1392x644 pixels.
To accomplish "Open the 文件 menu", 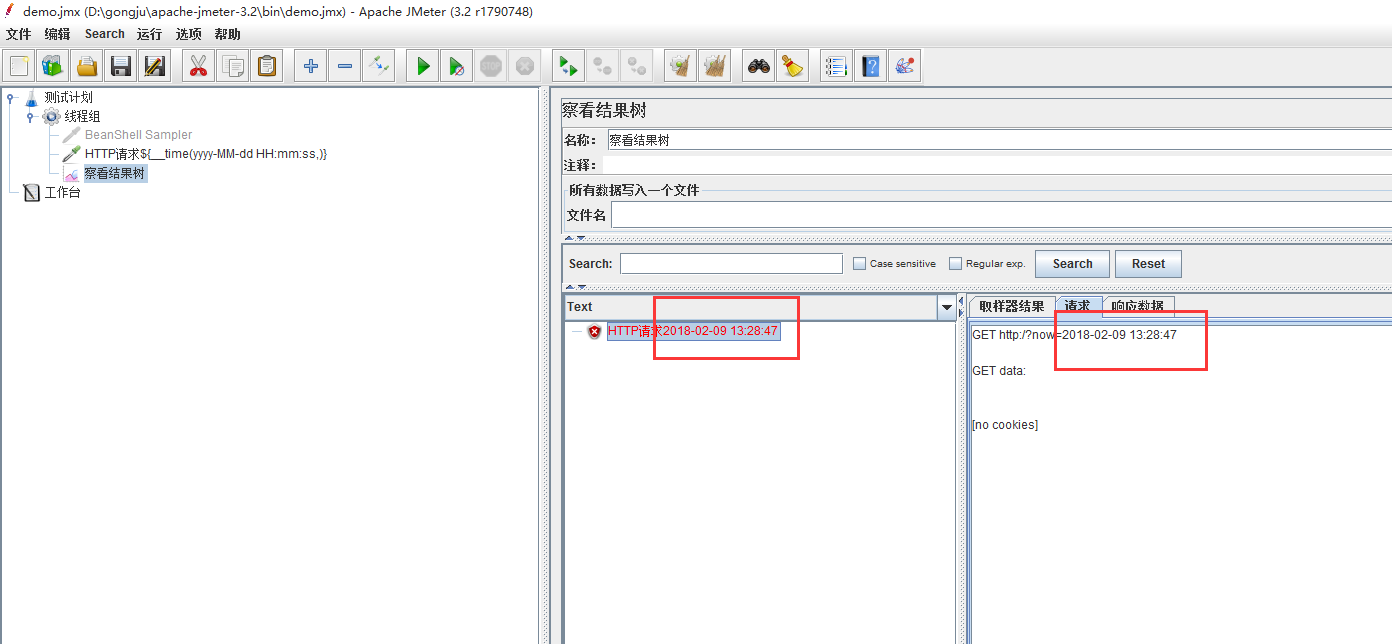I will coord(18,34).
